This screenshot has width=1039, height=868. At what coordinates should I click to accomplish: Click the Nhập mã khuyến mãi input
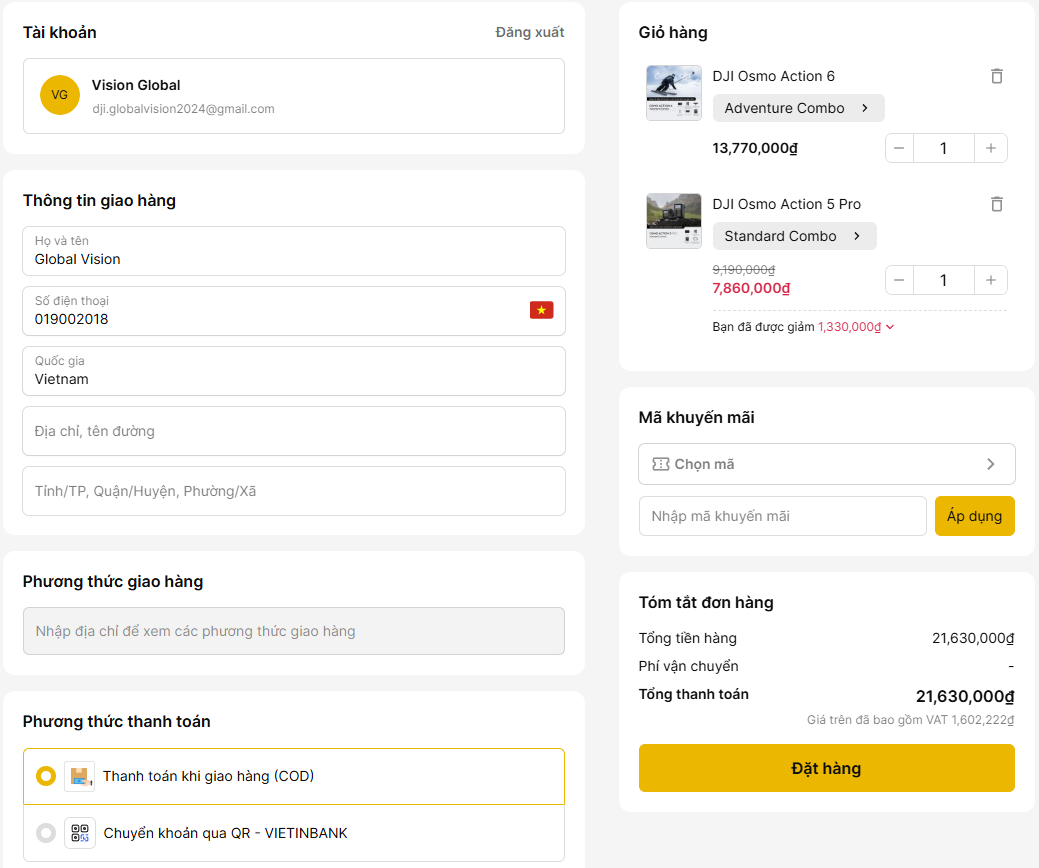782,516
